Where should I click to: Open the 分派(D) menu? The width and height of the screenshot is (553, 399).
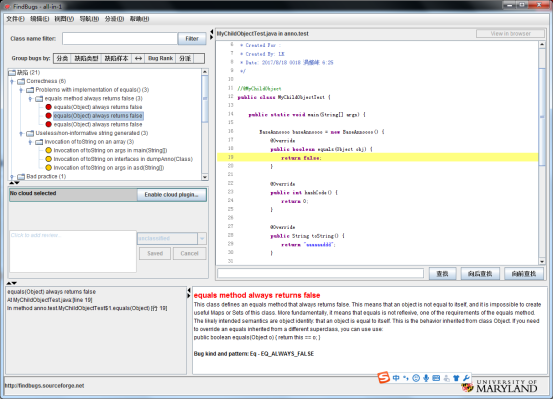(114, 19)
